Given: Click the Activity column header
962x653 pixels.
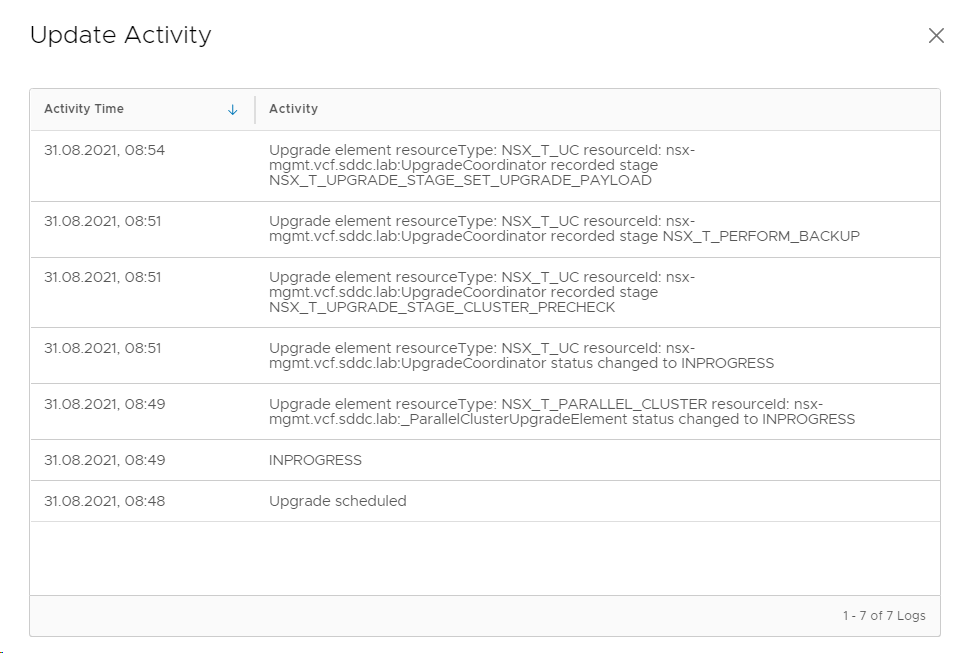Looking at the screenshot, I should 293,109.
